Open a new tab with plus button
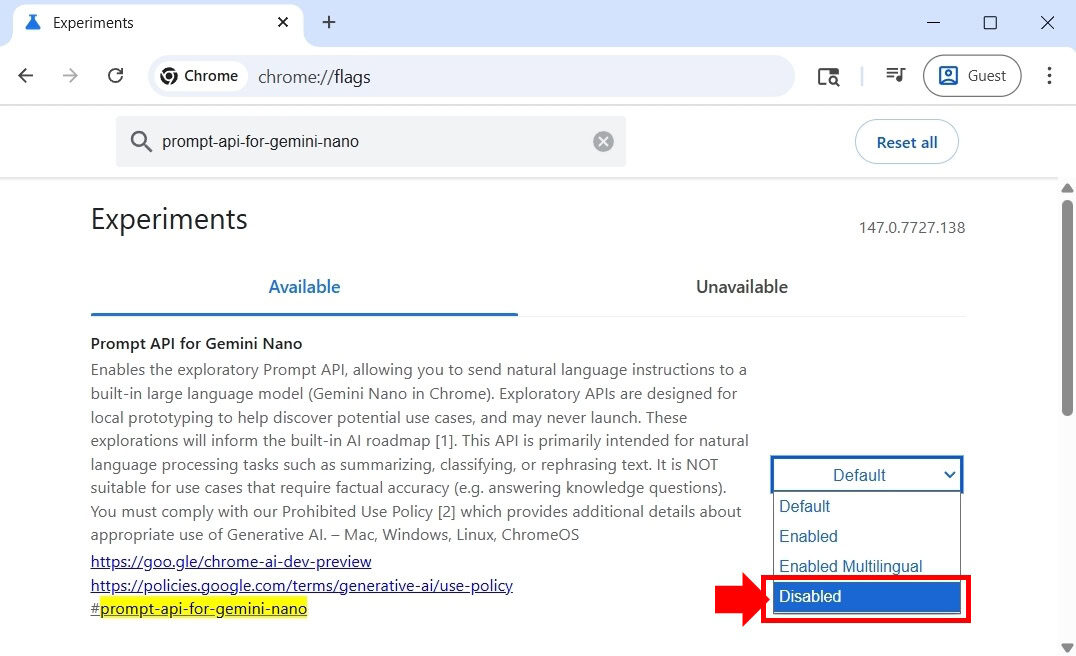This screenshot has height=656, width=1076. [x=329, y=22]
